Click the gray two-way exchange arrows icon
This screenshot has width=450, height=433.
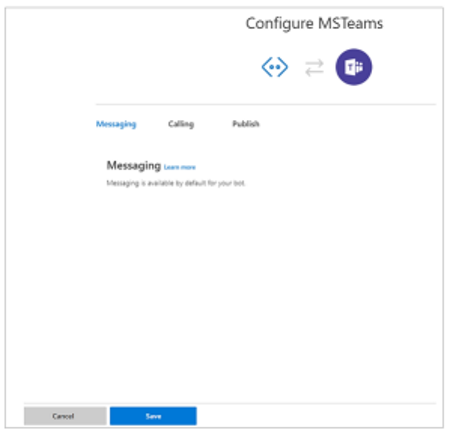314,67
